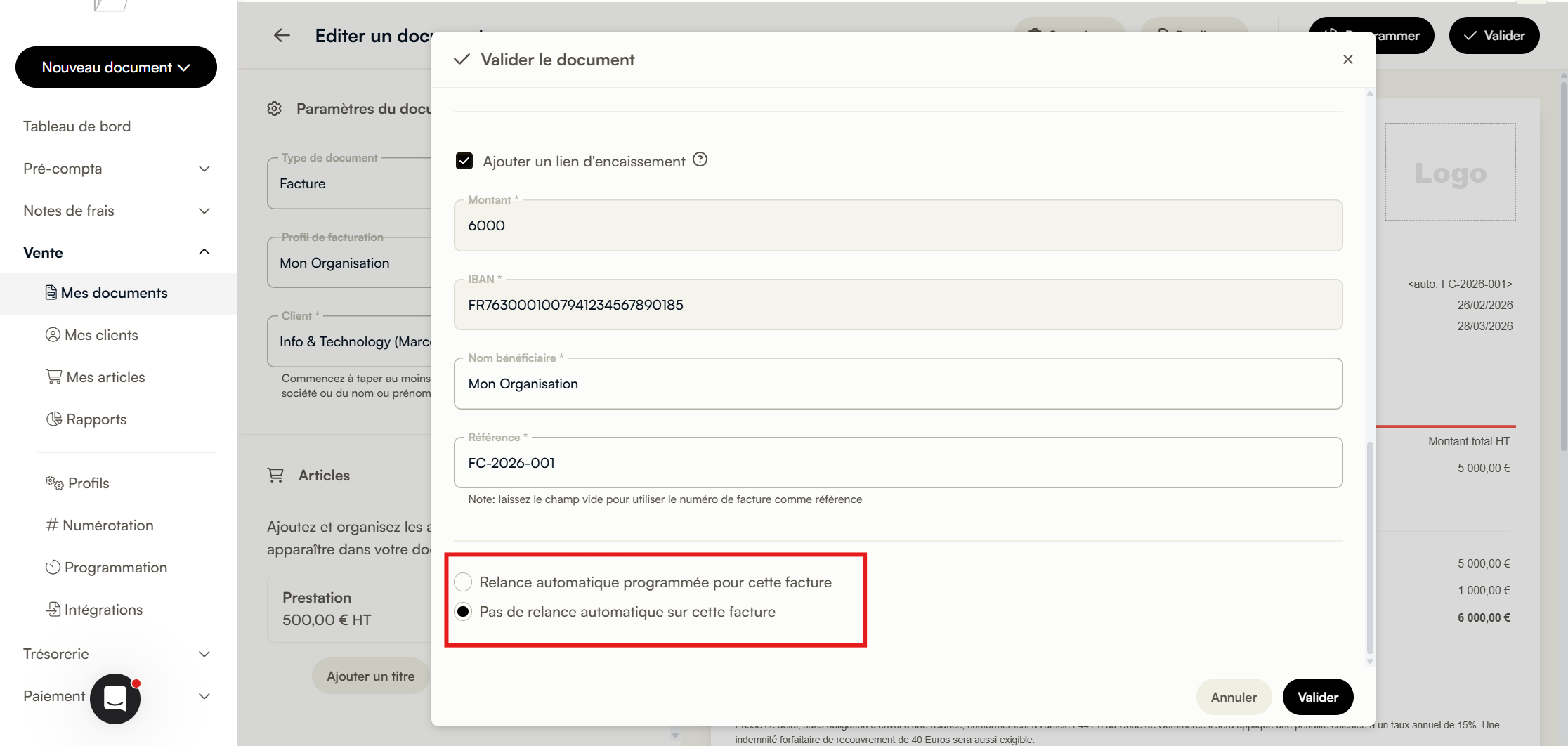Click the check icon in dialog title
The image size is (1568, 746).
[462, 60]
